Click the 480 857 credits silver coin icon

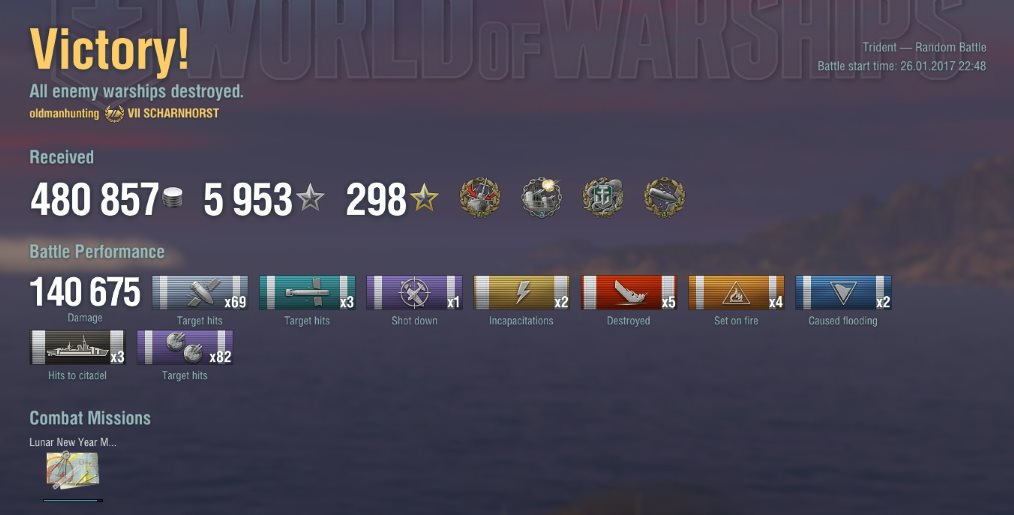[x=172, y=197]
